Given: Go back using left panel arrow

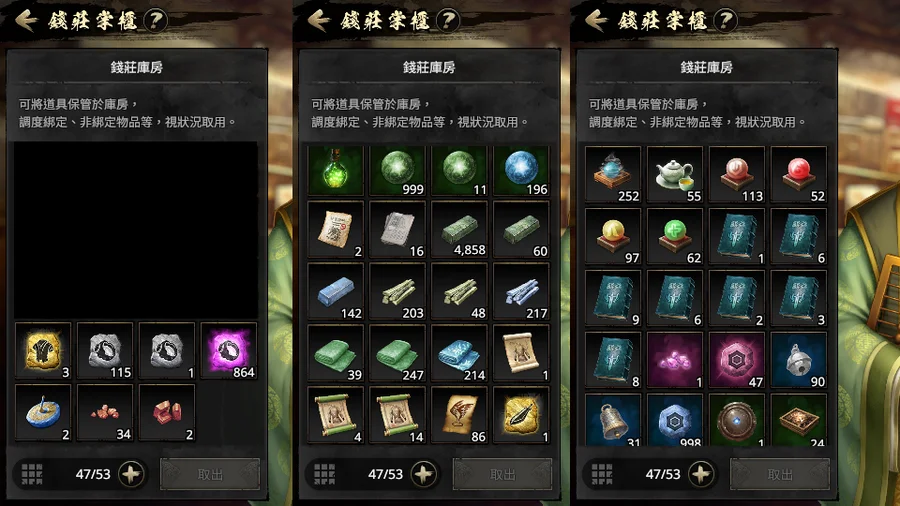Looking at the screenshot, I should tap(26, 21).
